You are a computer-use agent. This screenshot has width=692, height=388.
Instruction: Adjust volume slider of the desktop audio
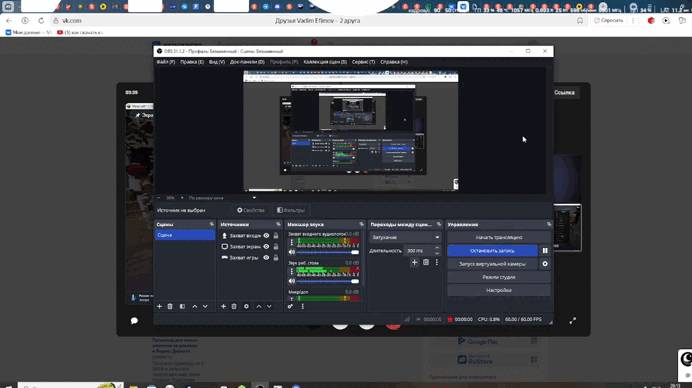(x=327, y=281)
